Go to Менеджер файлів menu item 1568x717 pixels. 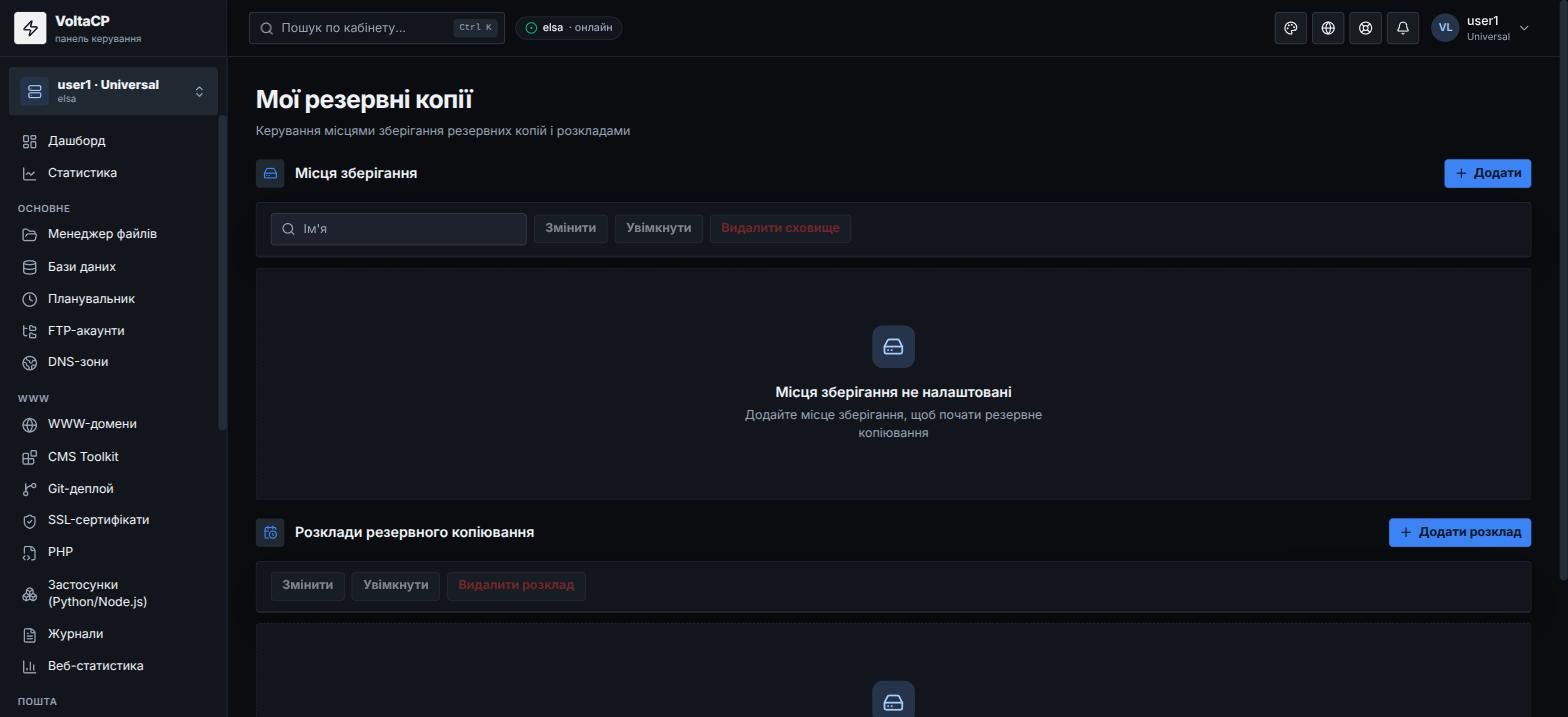113,234
